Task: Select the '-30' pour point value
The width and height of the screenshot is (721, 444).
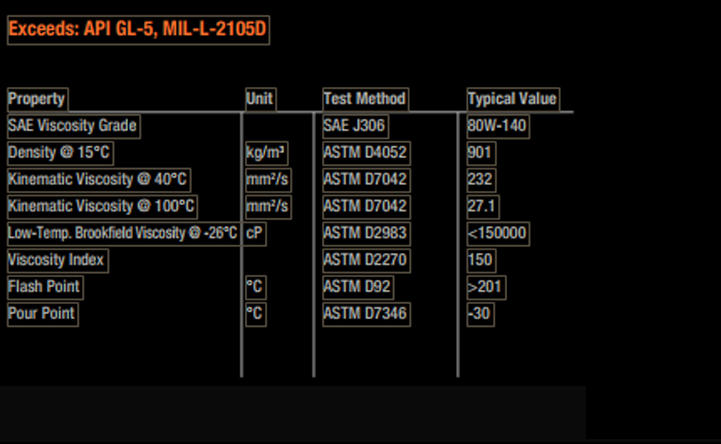Action: point(479,314)
